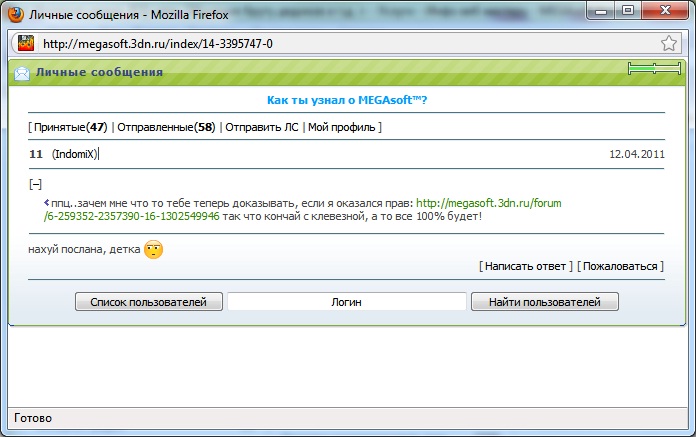Viewport: 696px width, 437px height.
Task: Open the 'Как ты узнал о MEGAsoft™?' link
Action: [347, 100]
